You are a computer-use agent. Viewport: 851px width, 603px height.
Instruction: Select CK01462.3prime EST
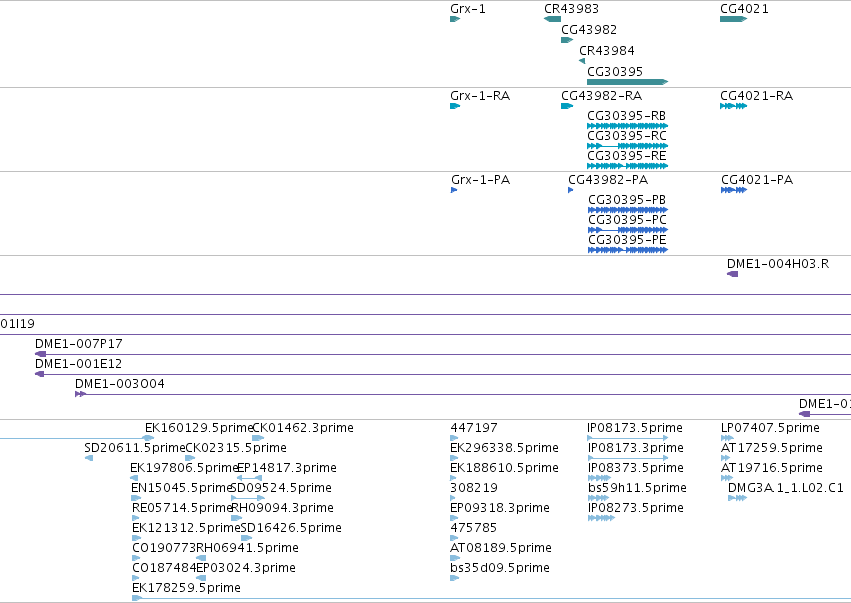[258, 438]
